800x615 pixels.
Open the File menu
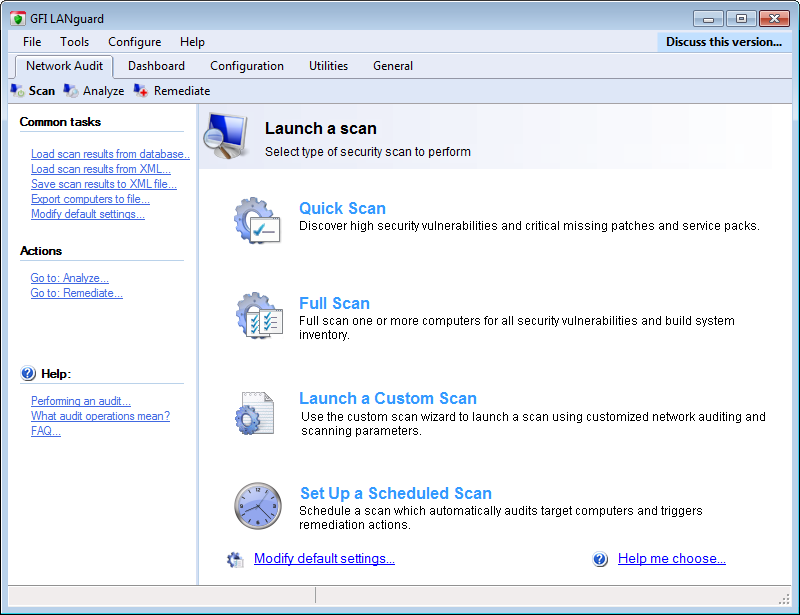(32, 42)
